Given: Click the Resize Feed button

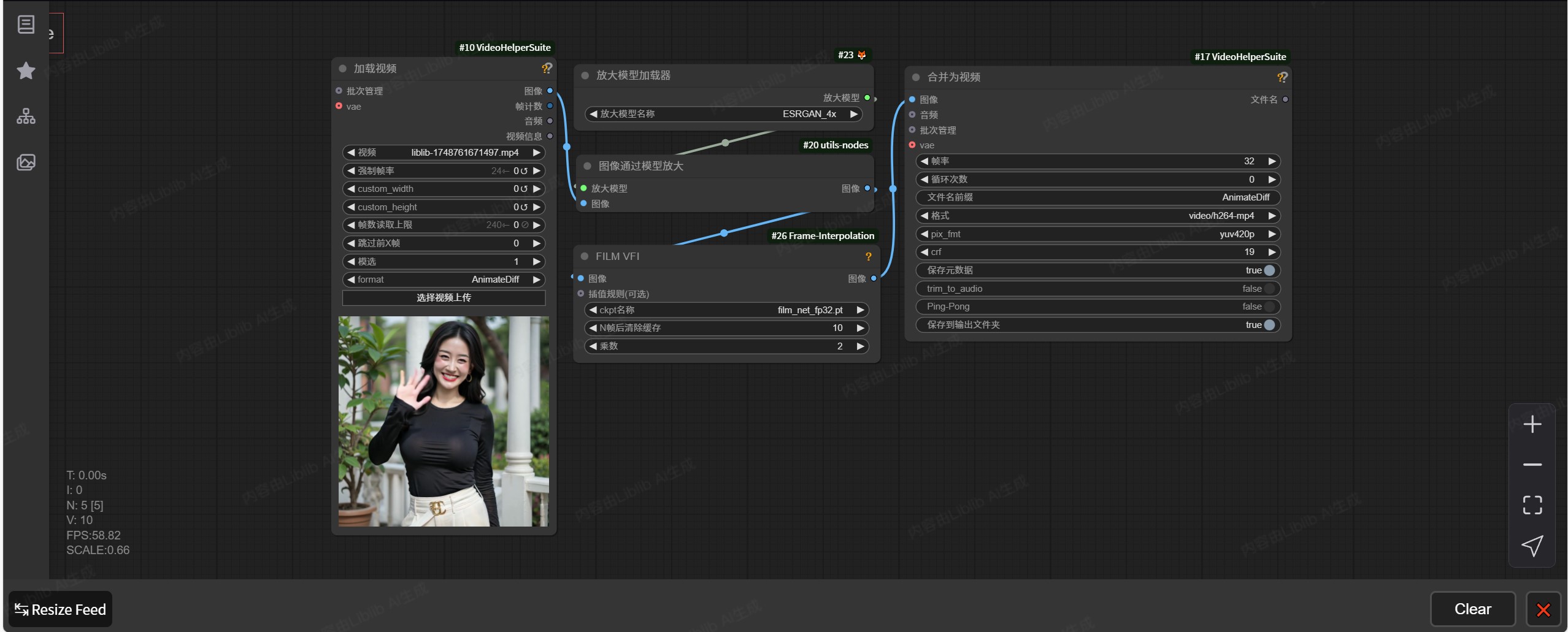Looking at the screenshot, I should pos(60,609).
